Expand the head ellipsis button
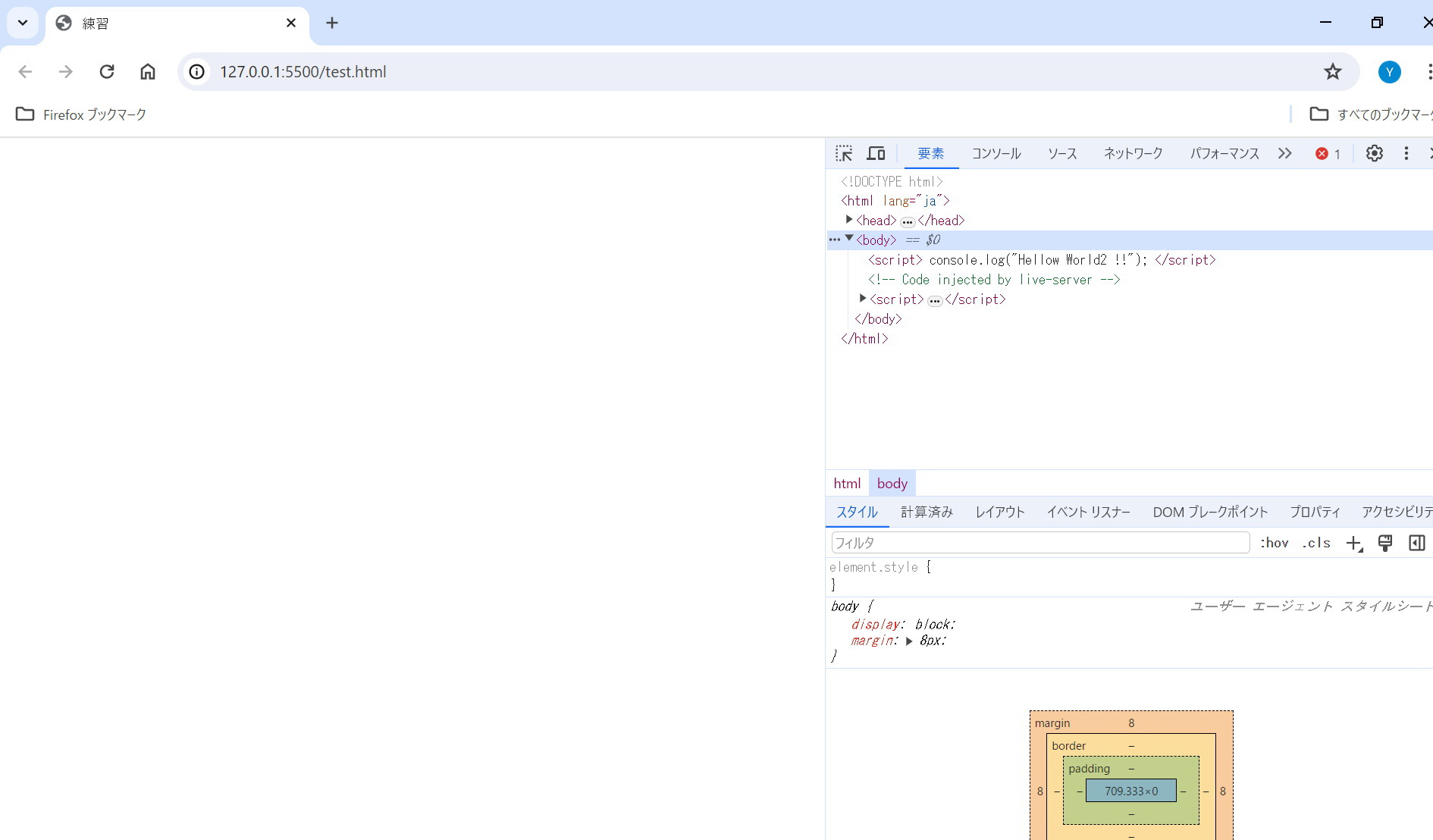Viewport: 1433px width, 840px height. pos(908,222)
